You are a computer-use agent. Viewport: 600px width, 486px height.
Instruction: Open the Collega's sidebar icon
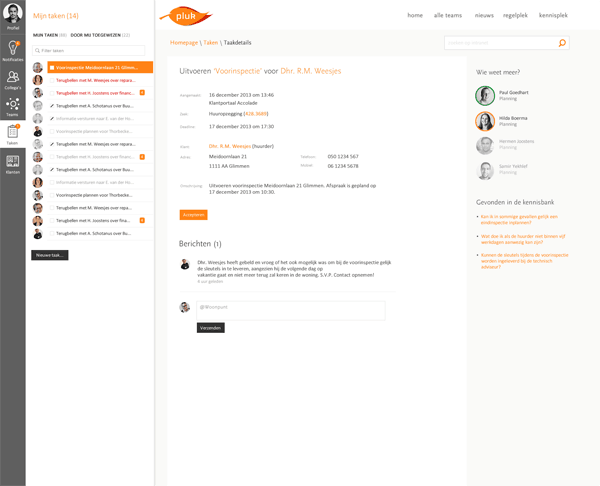(13, 80)
